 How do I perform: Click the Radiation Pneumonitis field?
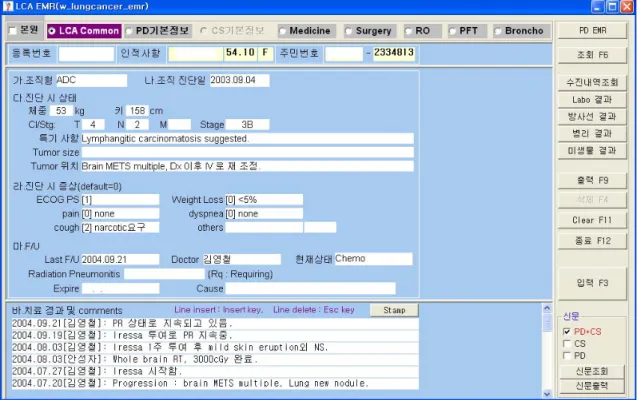[x=164, y=274]
